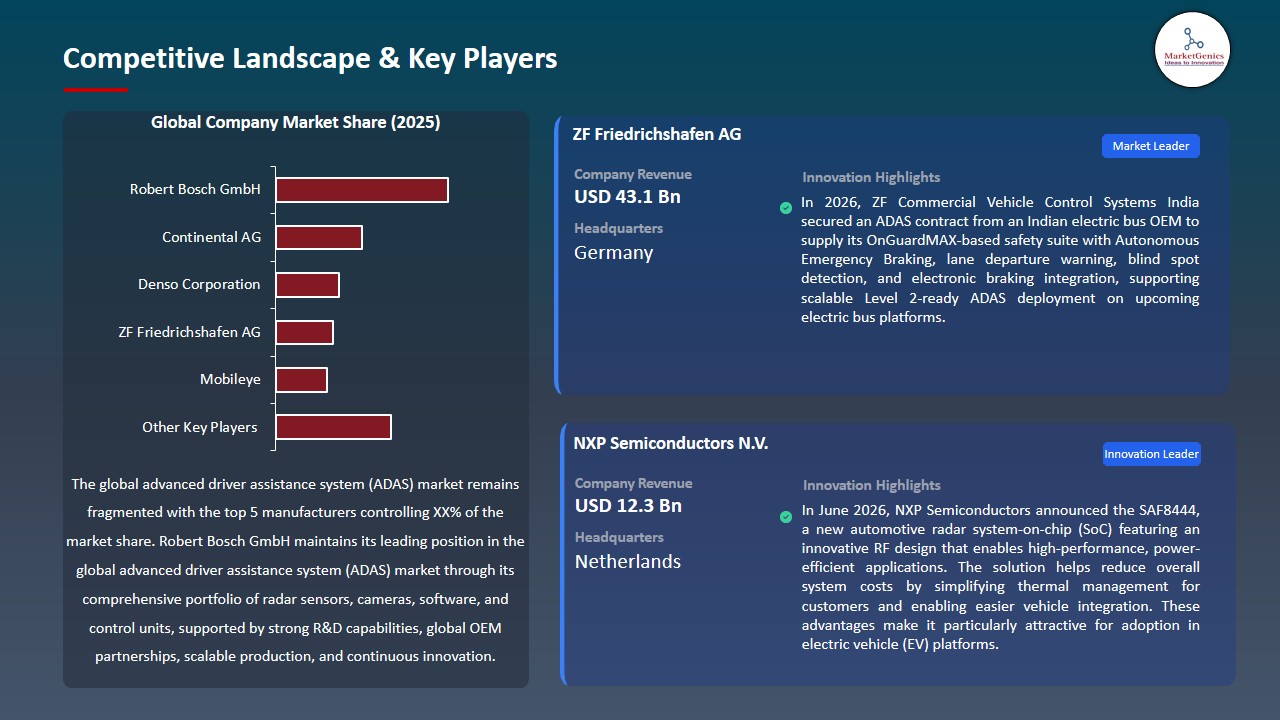Click the red underline accent beneath the title
This screenshot has width=1280, height=720.
click(96, 90)
